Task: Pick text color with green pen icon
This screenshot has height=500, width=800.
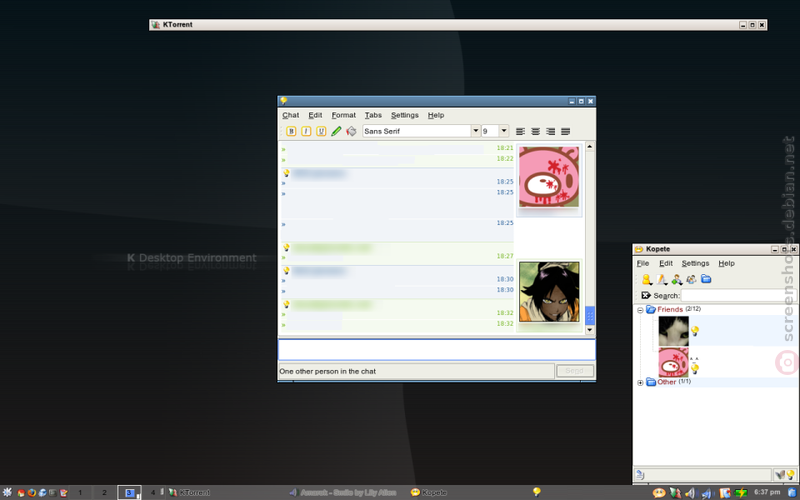Action: [x=336, y=131]
